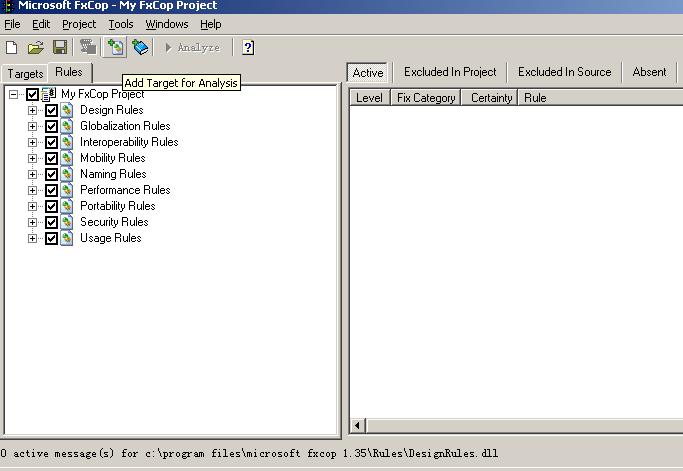The width and height of the screenshot is (683, 471).
Task: Collapse the My FxCop Project tree node
Action: pyautogui.click(x=14, y=94)
